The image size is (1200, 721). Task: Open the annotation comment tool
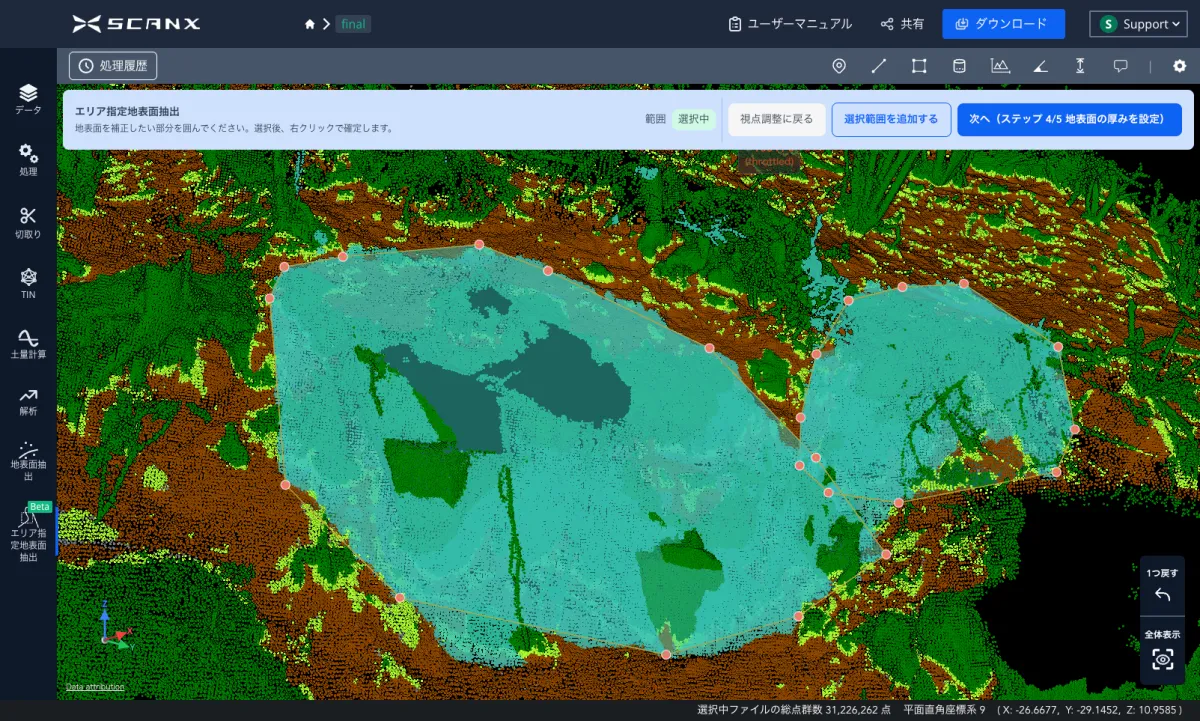tap(1121, 66)
